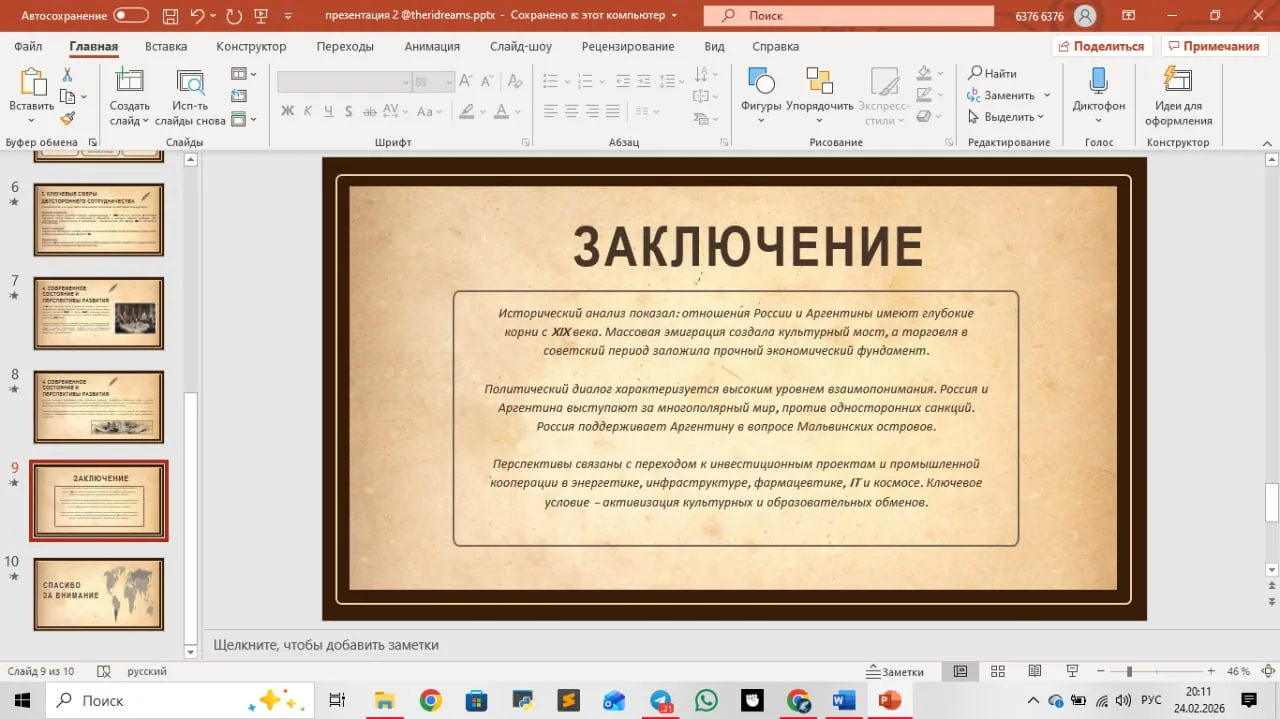
Task: Open the Фигуры shapes gallery
Action: [761, 96]
